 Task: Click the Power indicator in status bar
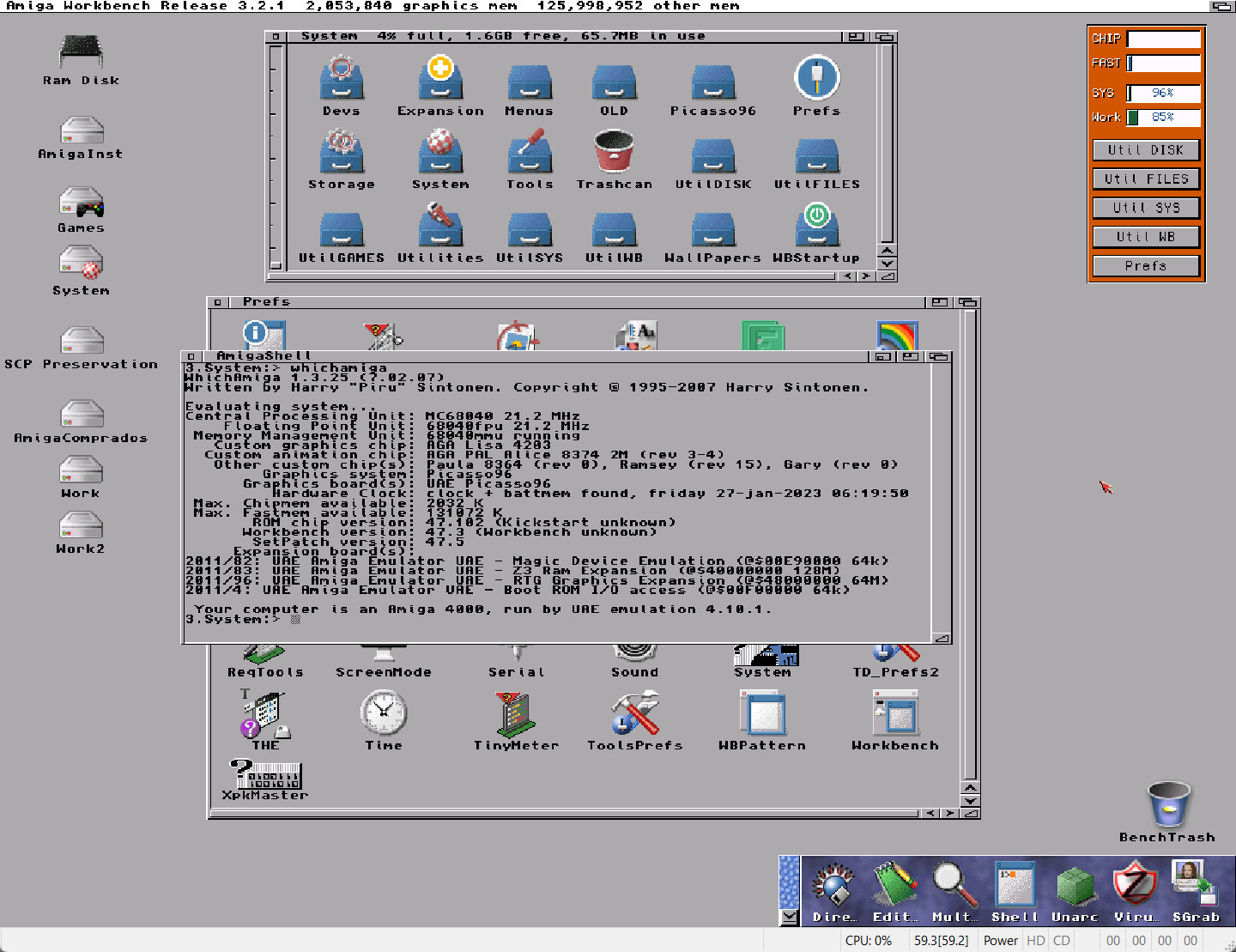[x=1001, y=941]
